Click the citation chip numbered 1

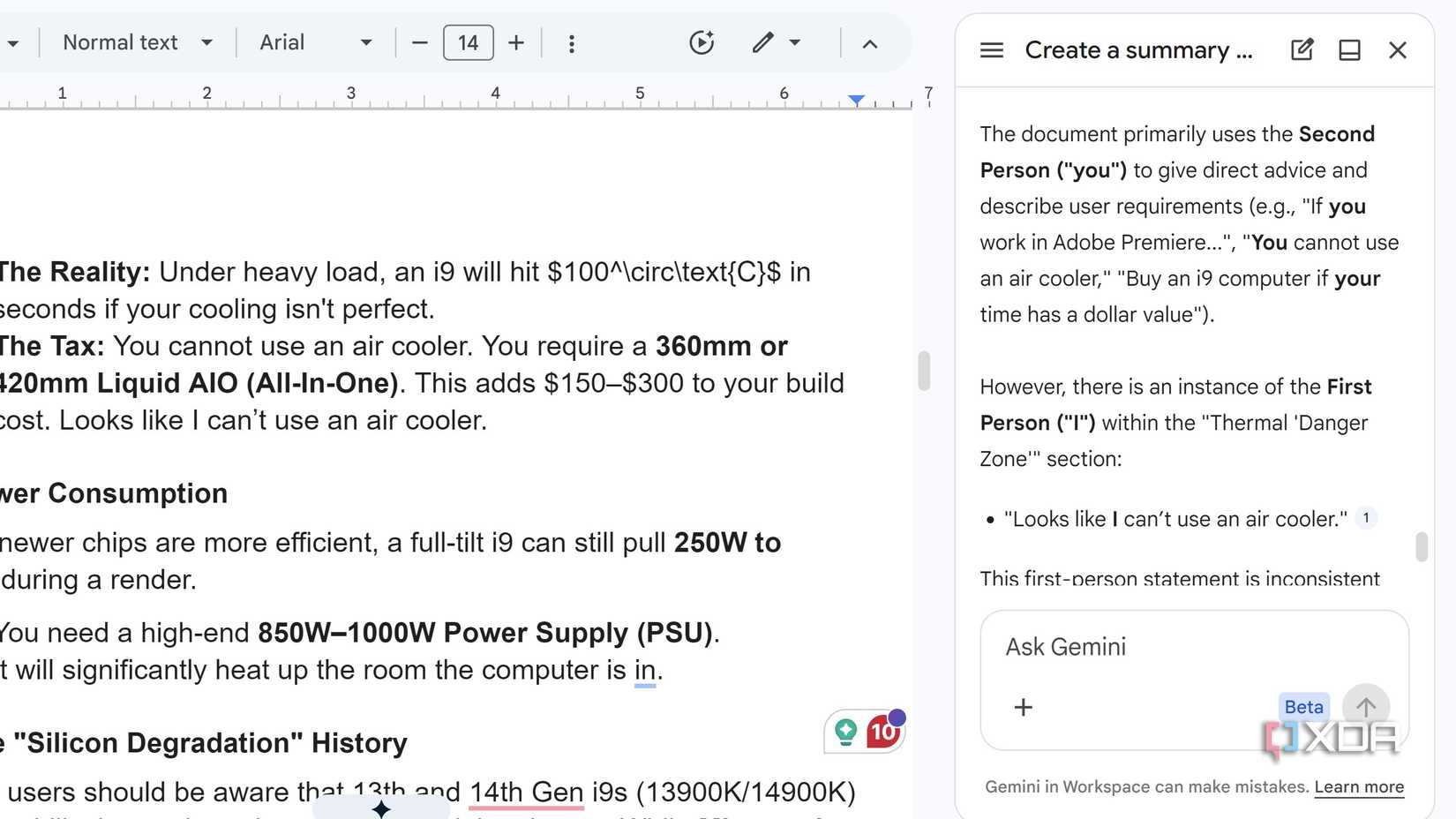[x=1366, y=518]
